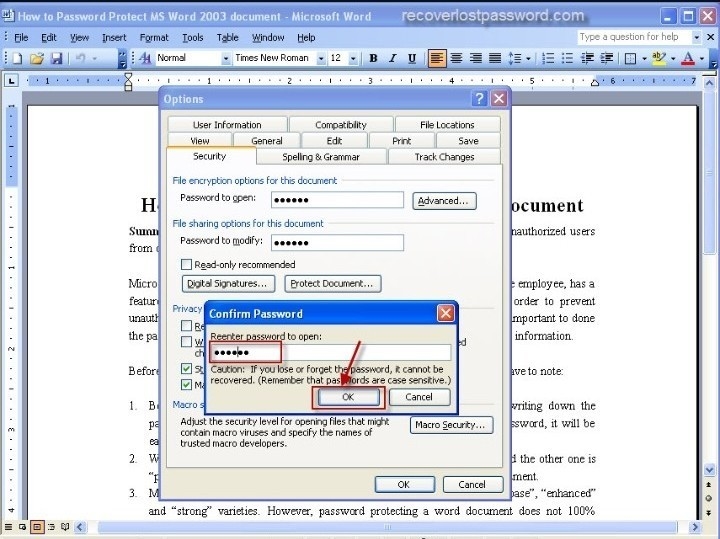The width and height of the screenshot is (720, 539).
Task: Switch to Print Layout View icon
Action: click(37, 527)
